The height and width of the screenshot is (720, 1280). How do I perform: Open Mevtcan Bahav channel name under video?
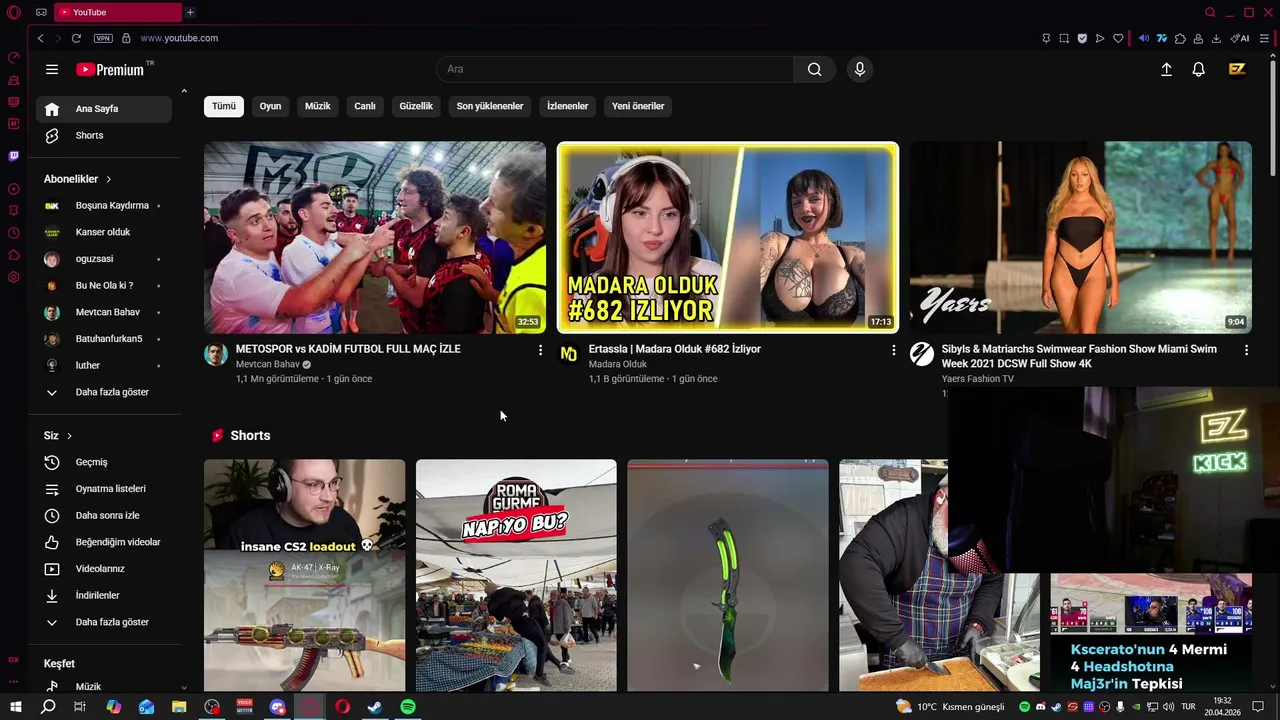pyautogui.click(x=267, y=365)
